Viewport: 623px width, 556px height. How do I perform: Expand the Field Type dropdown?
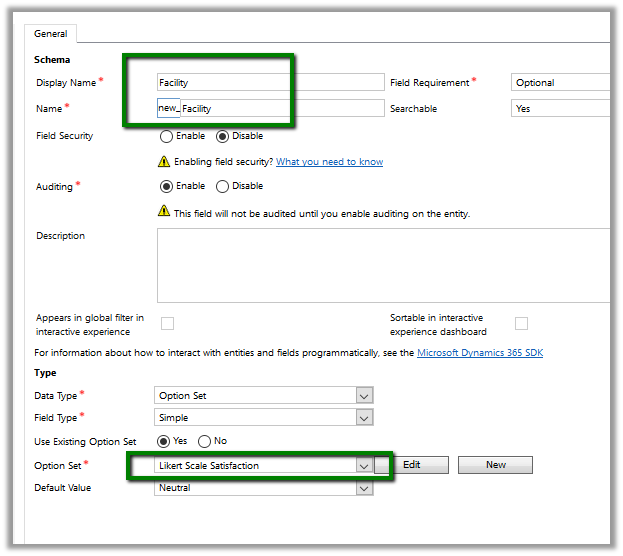tap(264, 418)
